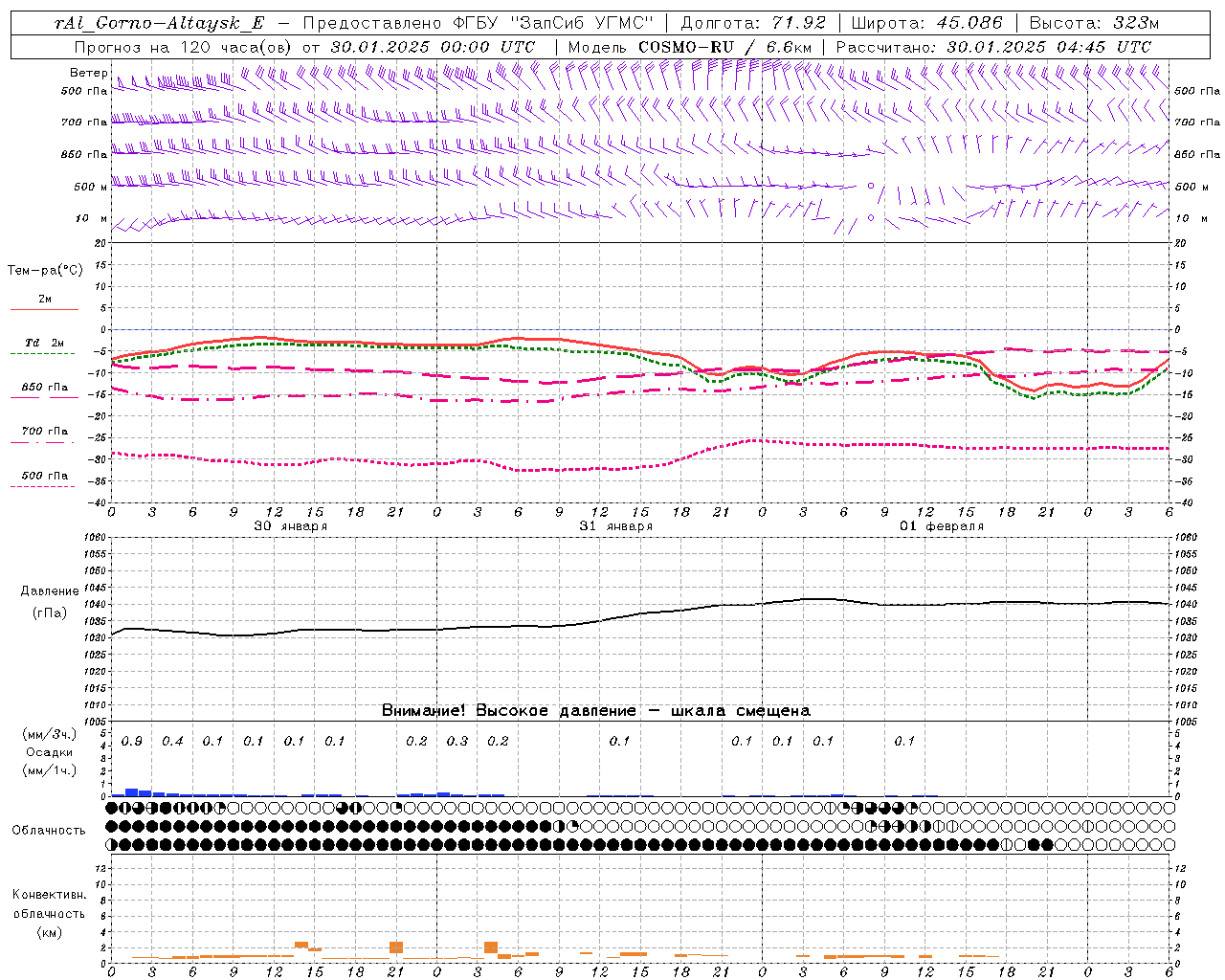Click the Давление pressure panel label
Image resolution: width=1225 pixels, height=980 pixels.
[50, 591]
